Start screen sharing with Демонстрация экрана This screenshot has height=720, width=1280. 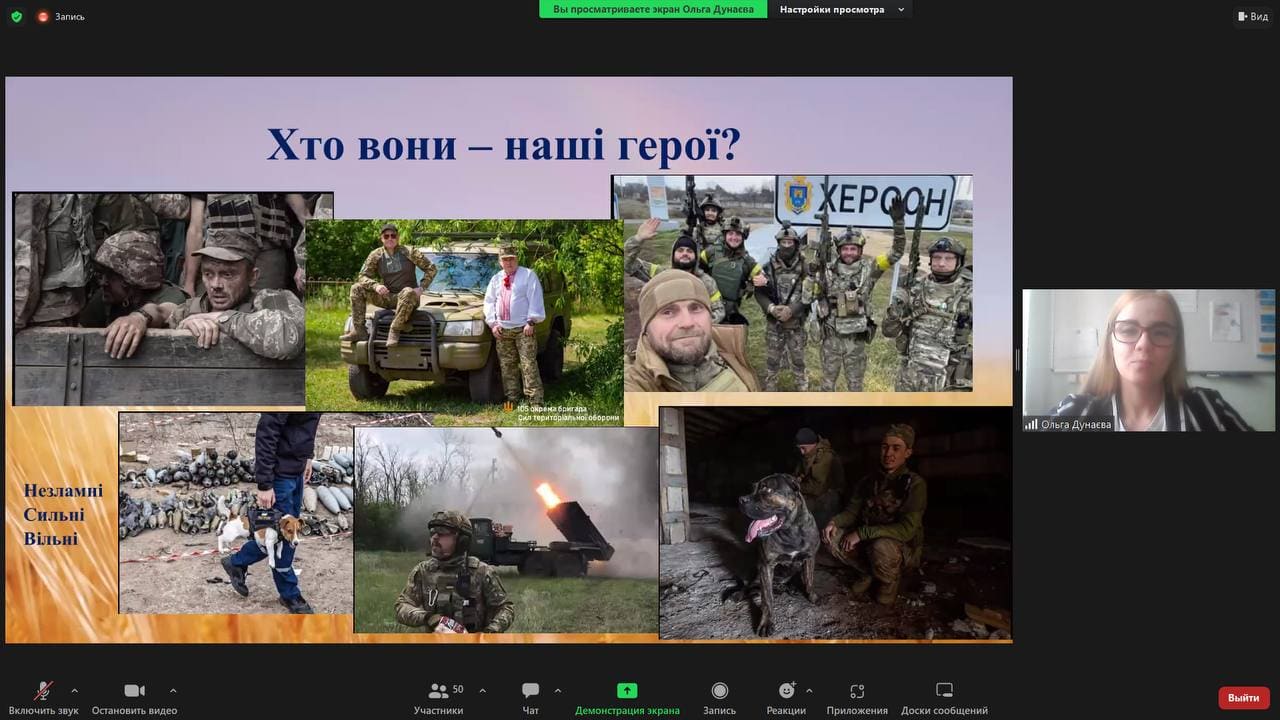point(627,691)
